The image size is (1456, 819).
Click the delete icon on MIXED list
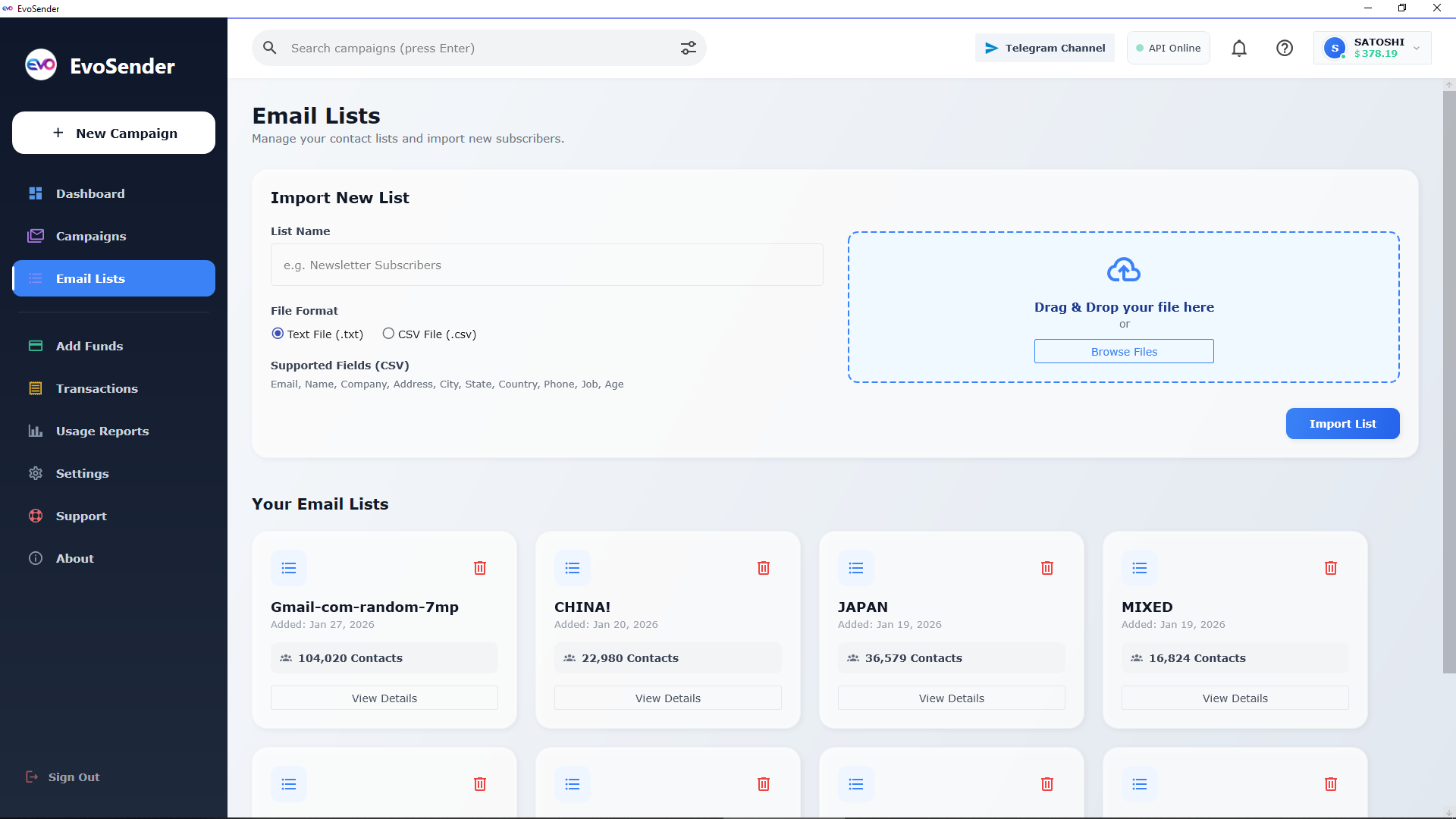tap(1331, 567)
